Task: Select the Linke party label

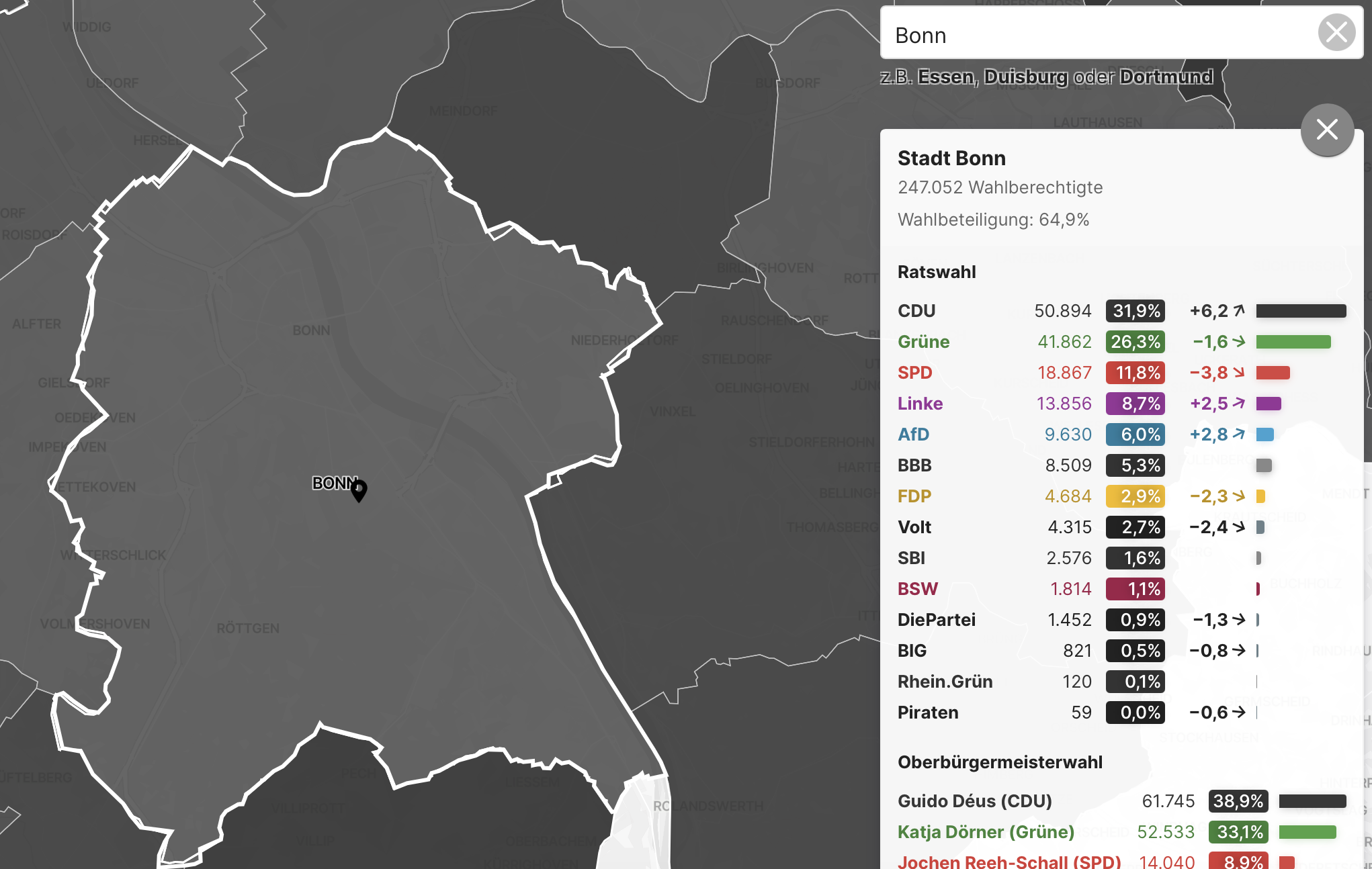Action: pos(920,404)
